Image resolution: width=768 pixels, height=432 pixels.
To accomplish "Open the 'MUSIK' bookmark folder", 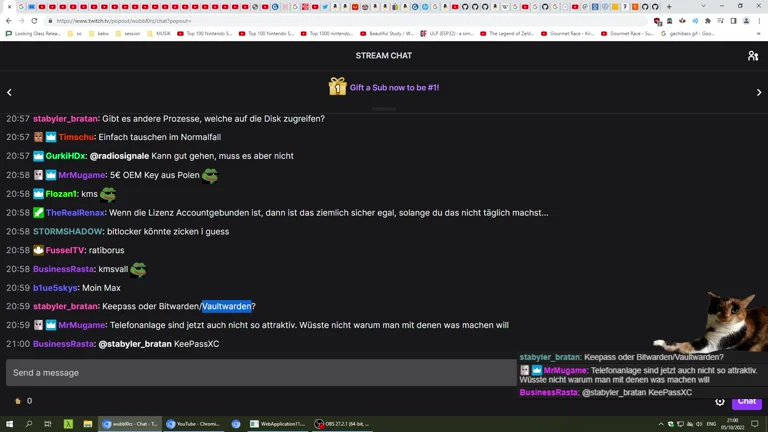I will (x=159, y=34).
